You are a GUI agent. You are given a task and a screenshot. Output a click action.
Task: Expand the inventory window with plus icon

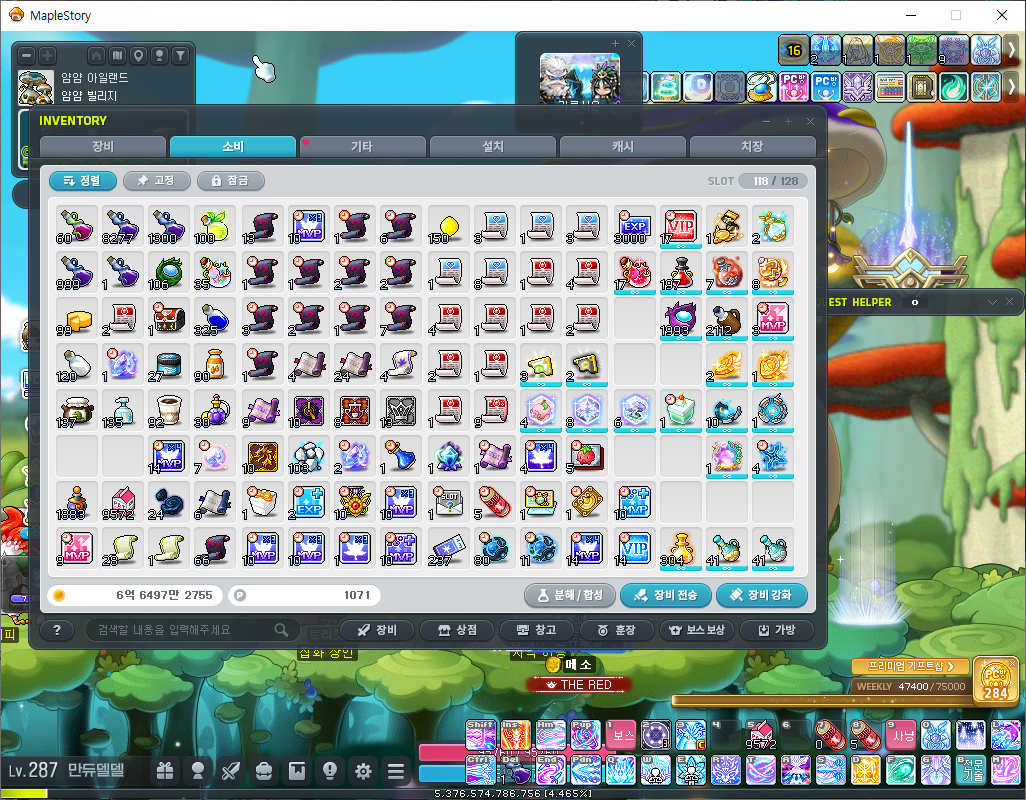(788, 122)
